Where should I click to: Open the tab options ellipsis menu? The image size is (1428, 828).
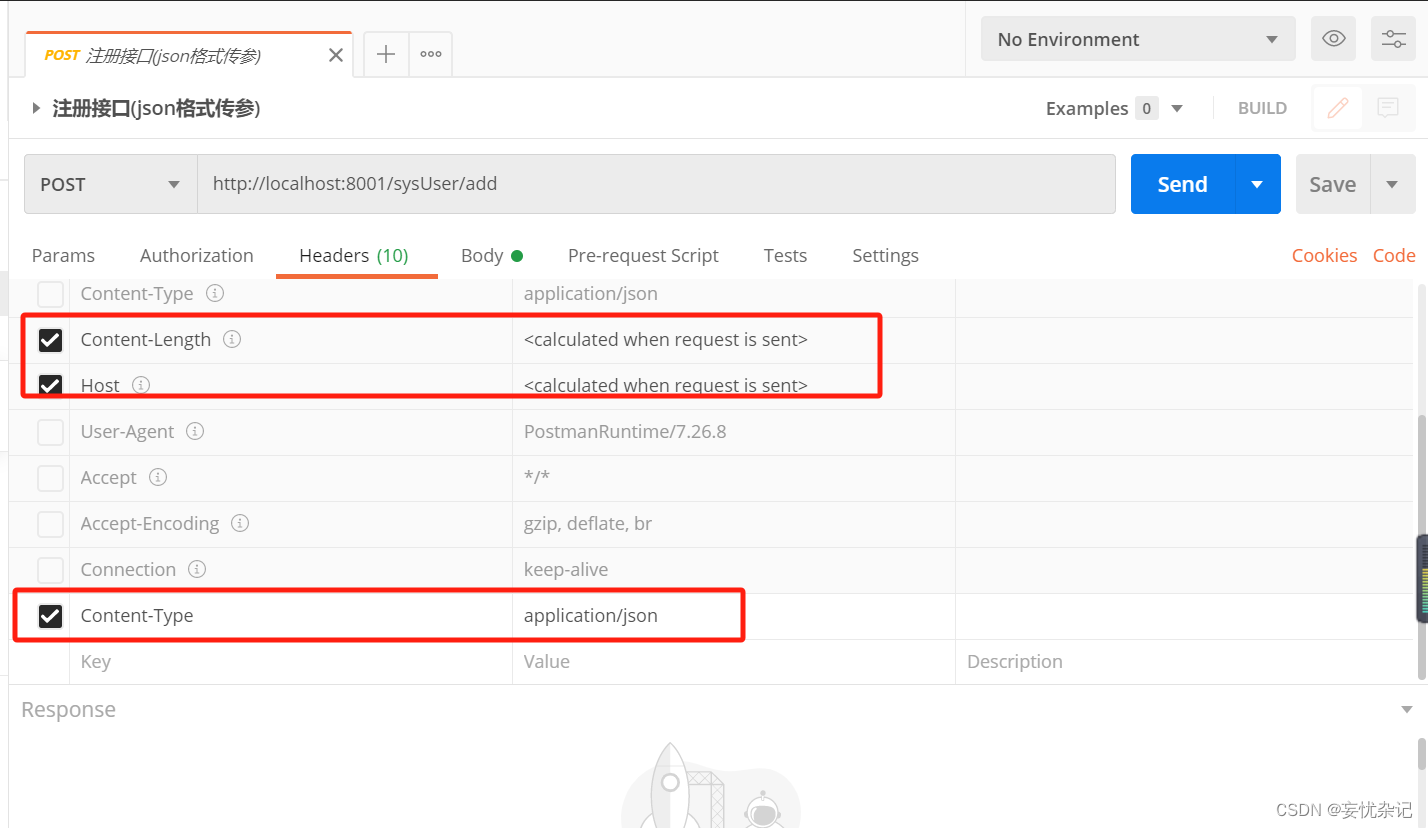point(431,55)
